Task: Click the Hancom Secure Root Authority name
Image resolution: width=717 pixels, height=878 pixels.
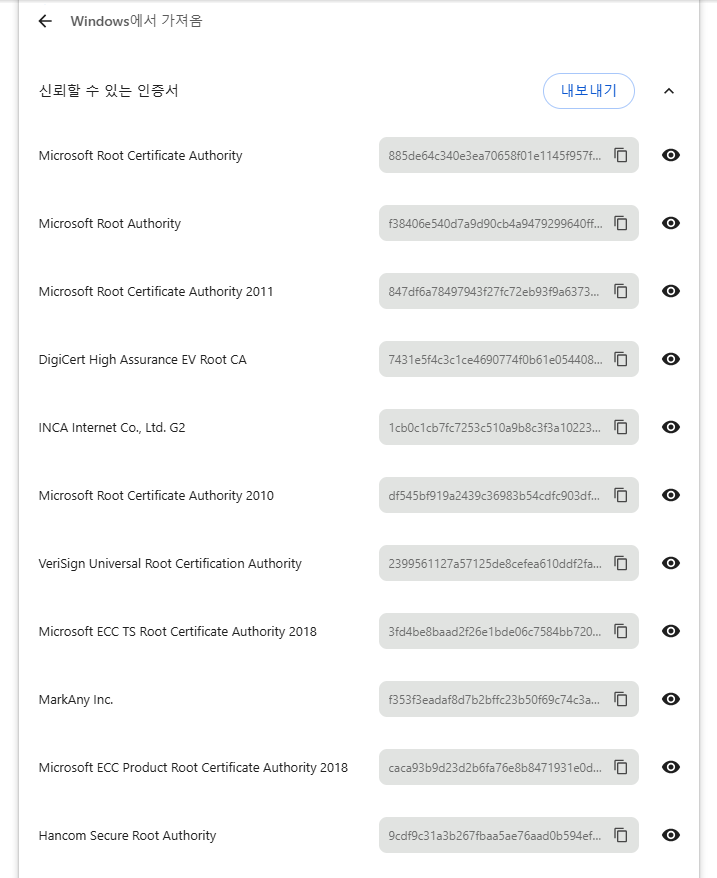Action: click(127, 835)
